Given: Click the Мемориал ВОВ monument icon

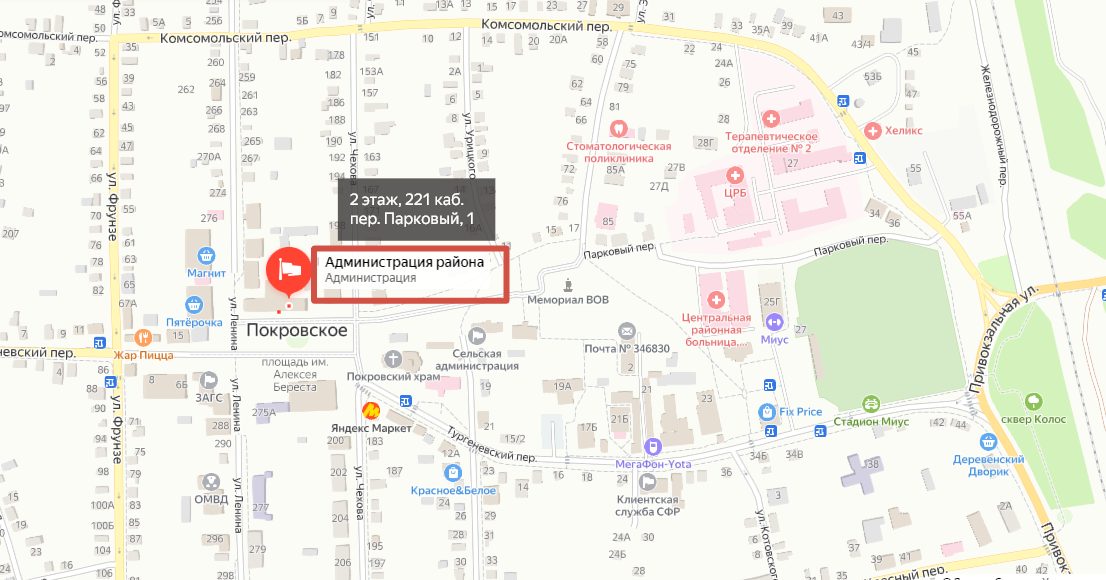Looking at the screenshot, I should [569, 285].
